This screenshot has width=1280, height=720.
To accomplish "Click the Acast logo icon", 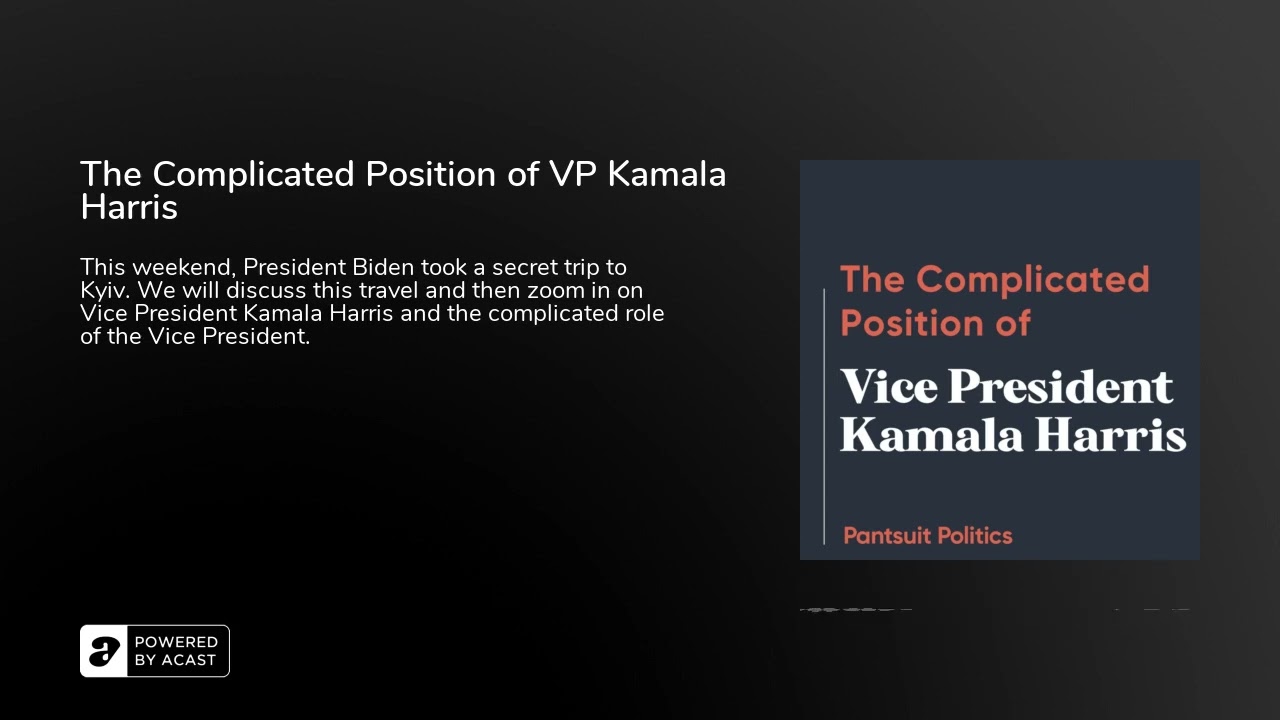I will click(104, 651).
